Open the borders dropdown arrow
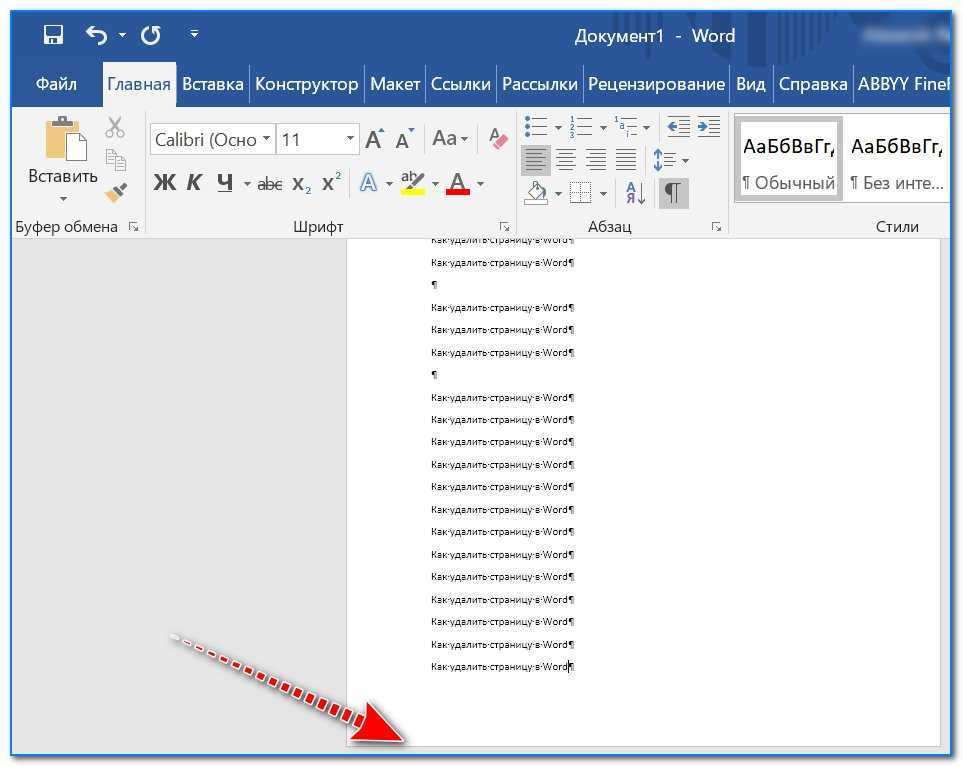This screenshot has width=963, height=767. (603, 194)
